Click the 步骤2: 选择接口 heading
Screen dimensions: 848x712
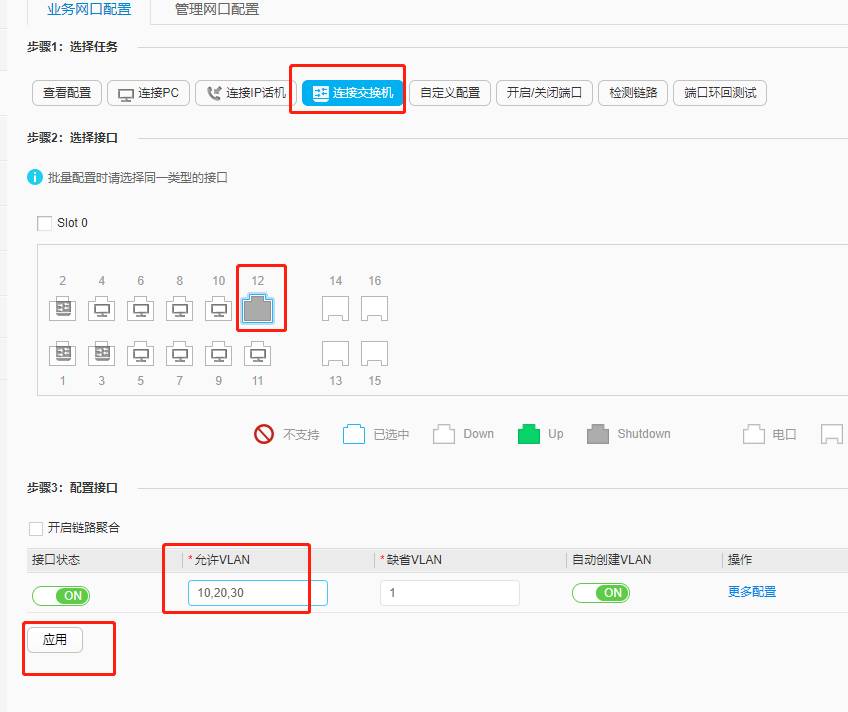pos(72,138)
